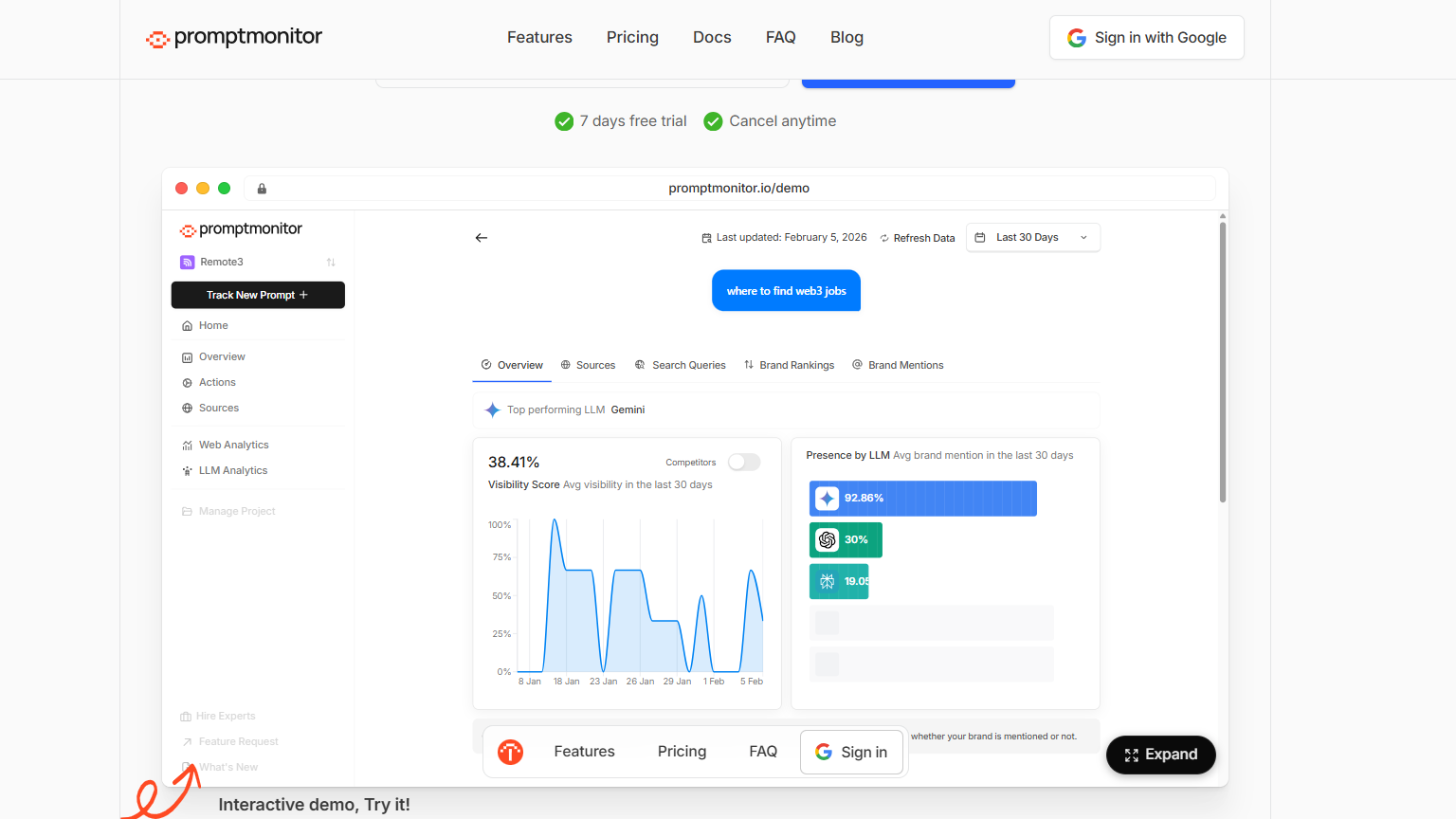The height and width of the screenshot is (819, 1456).
Task: Click the sort arrows next to Remote3
Action: click(x=331, y=262)
